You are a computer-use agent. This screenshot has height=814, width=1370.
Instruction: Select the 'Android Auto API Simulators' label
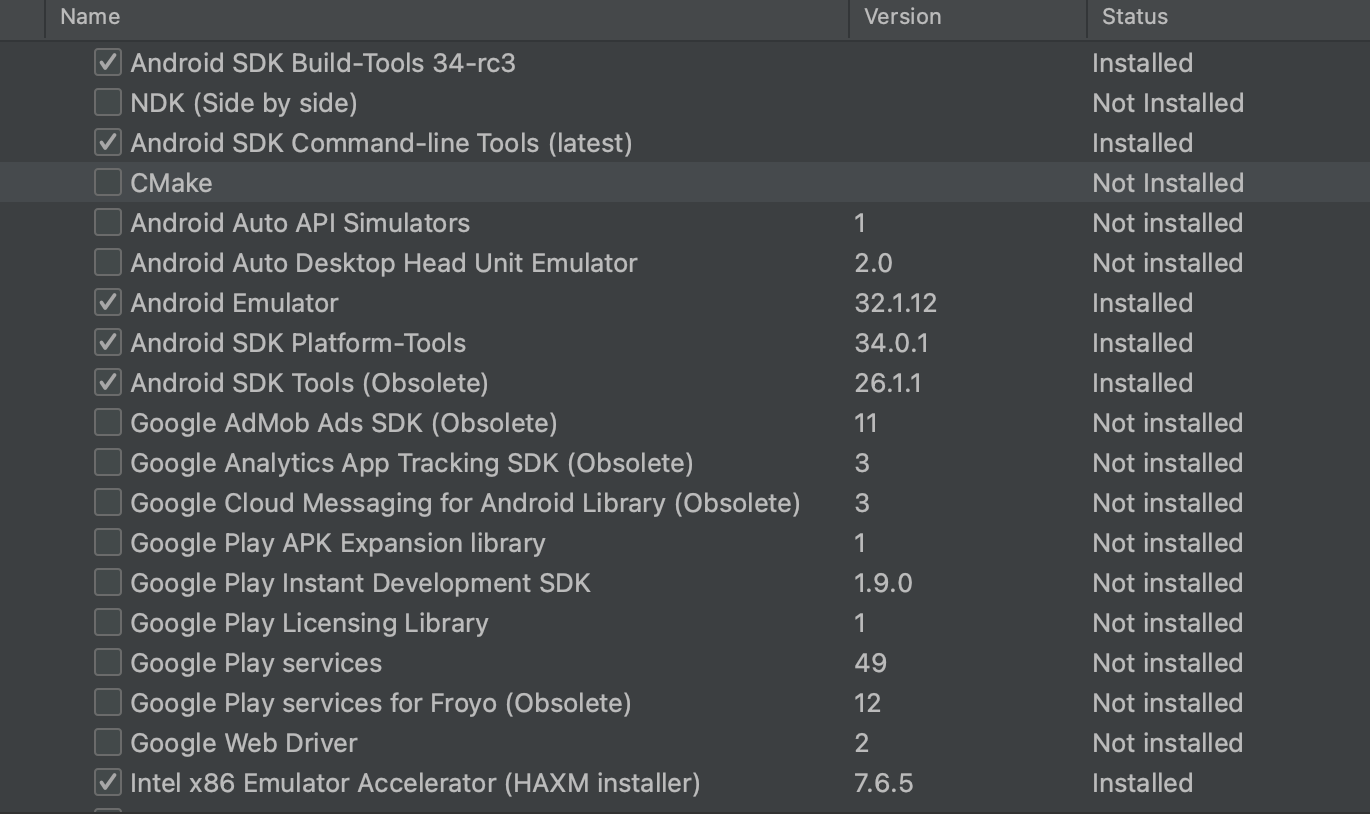[x=300, y=223]
